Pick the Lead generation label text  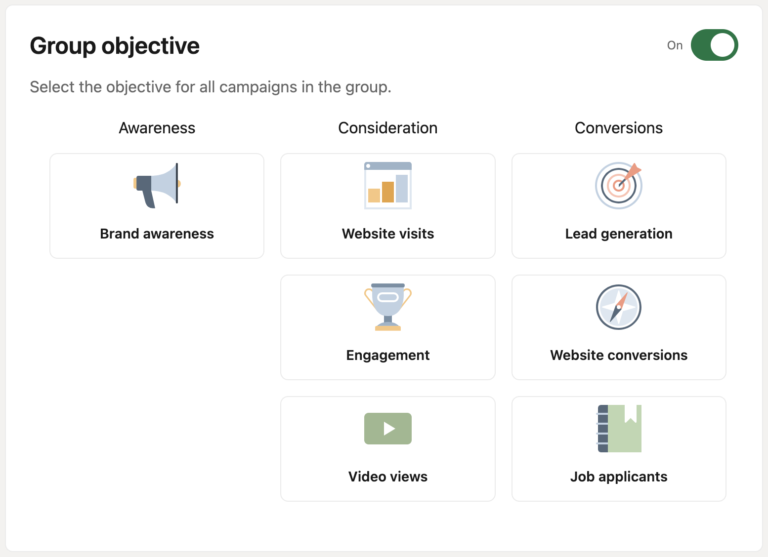619,234
